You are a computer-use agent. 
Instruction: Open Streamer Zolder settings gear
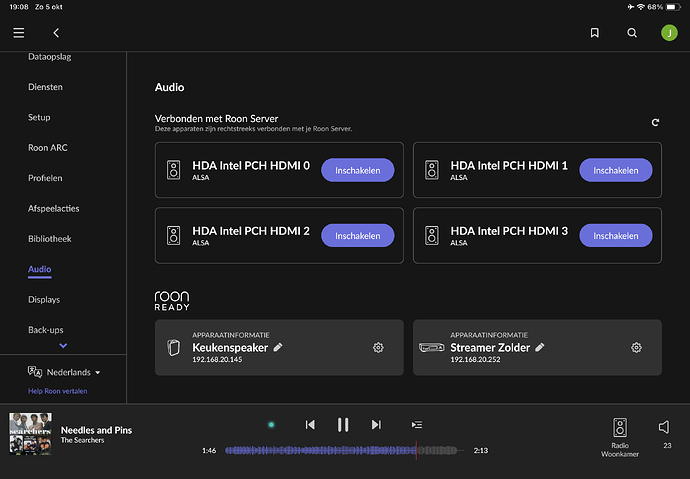pos(636,347)
